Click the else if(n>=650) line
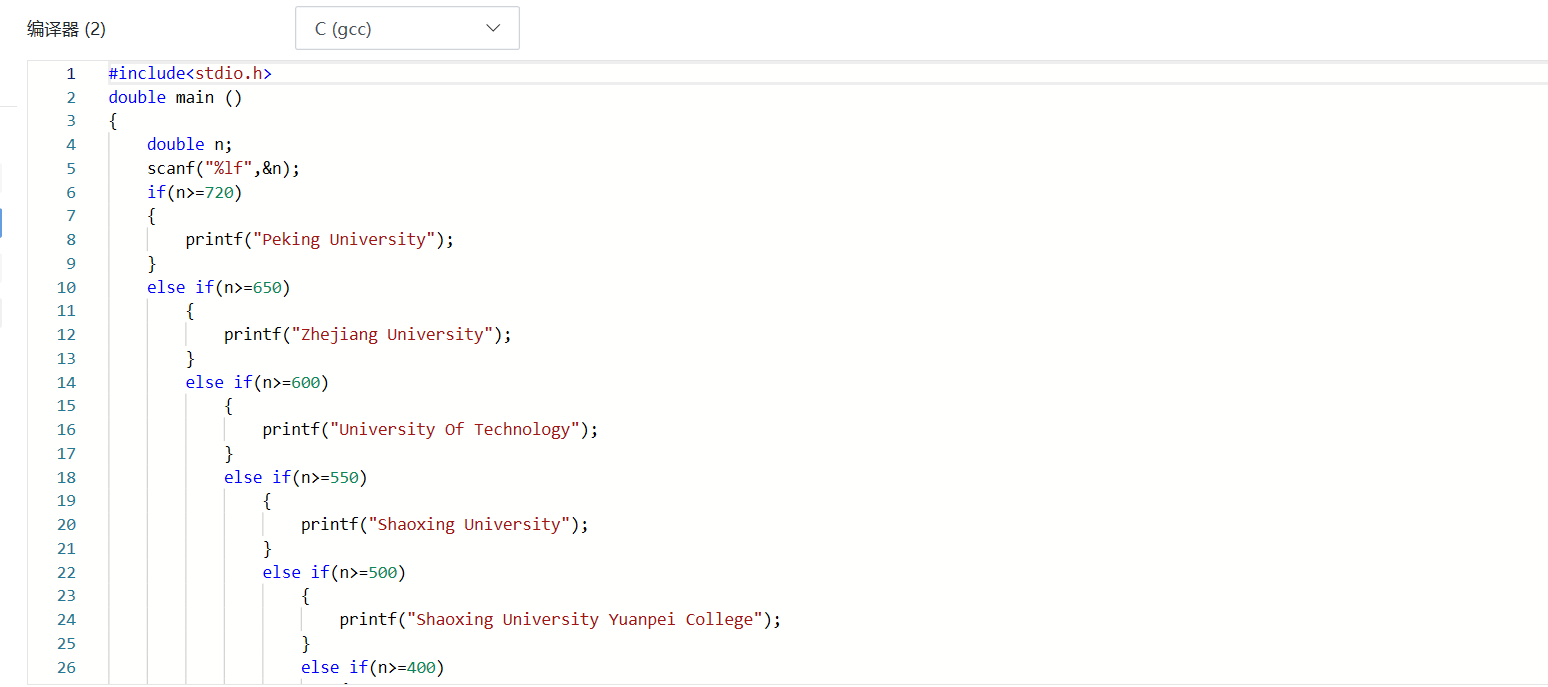This screenshot has width=1548, height=687. (x=218, y=287)
